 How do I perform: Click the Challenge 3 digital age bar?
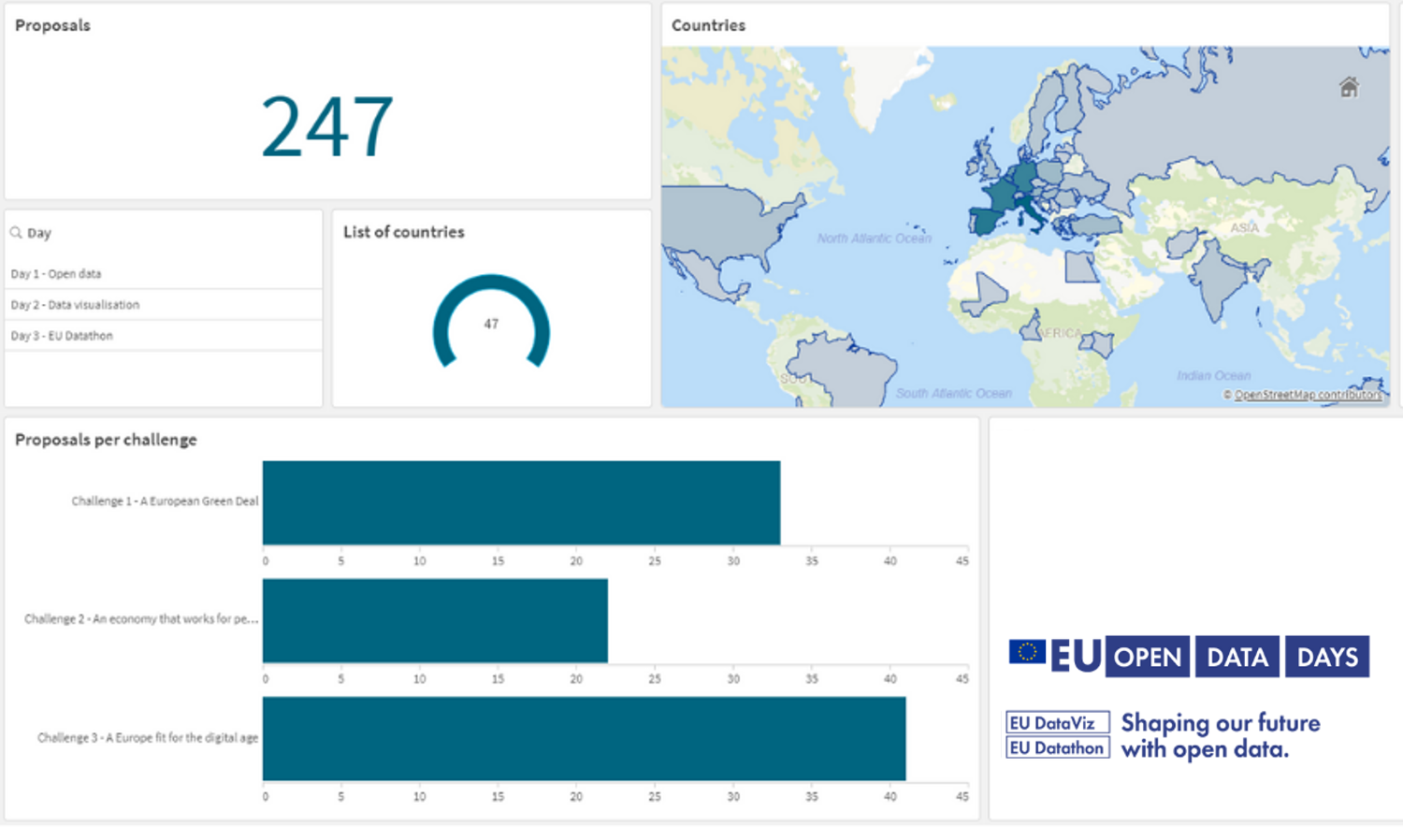point(584,738)
